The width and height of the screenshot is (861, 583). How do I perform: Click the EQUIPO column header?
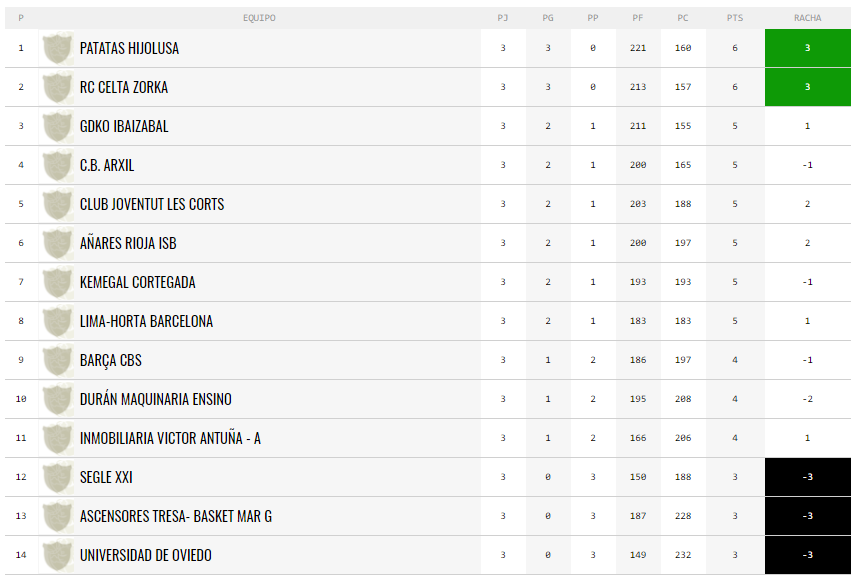[259, 18]
